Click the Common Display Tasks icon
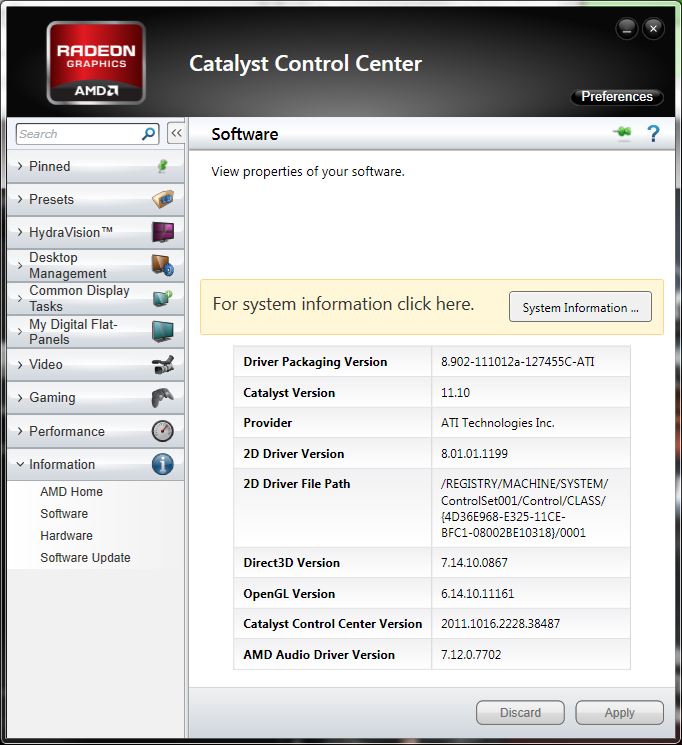The height and width of the screenshot is (745, 682). pyautogui.click(x=163, y=298)
